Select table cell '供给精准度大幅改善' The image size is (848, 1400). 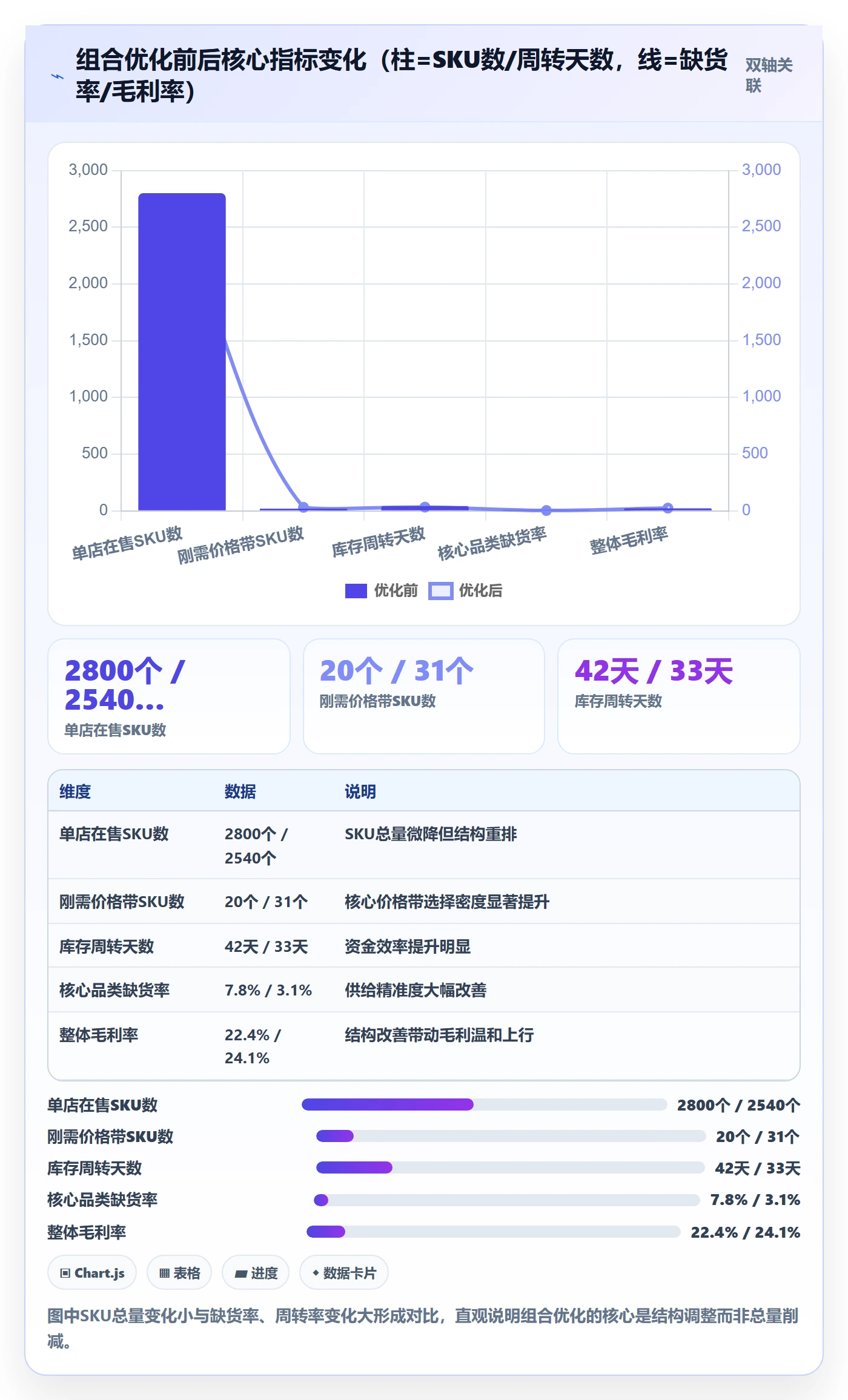416,990
